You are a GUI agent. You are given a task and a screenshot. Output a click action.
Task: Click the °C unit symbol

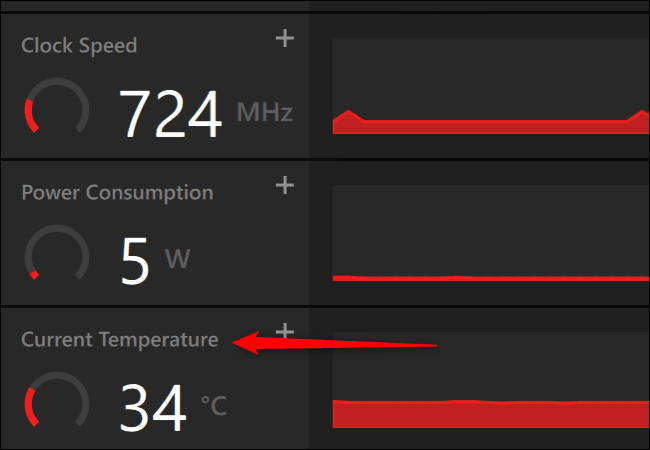click(213, 406)
